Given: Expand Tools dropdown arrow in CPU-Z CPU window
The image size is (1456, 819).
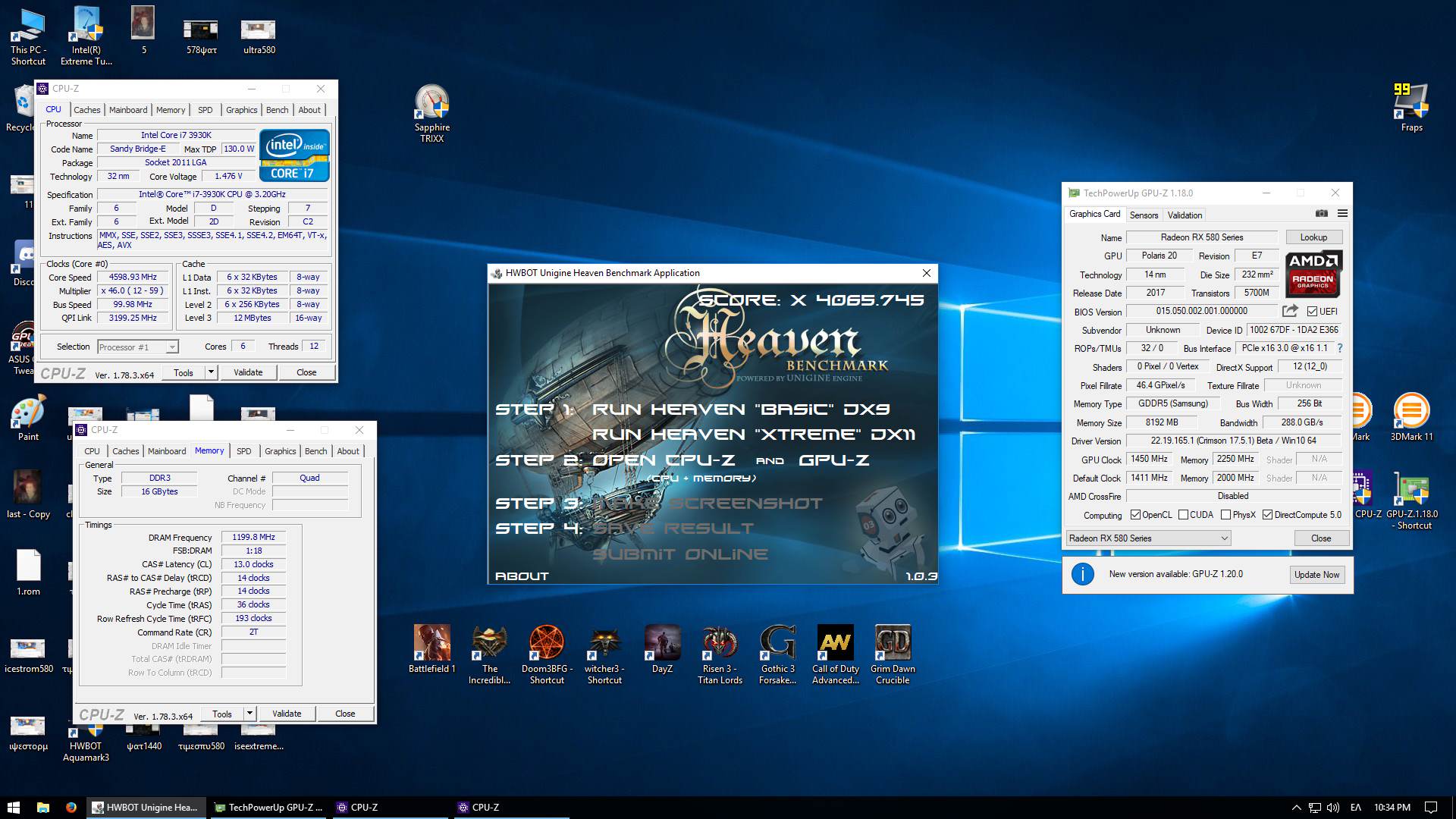Looking at the screenshot, I should [x=211, y=372].
